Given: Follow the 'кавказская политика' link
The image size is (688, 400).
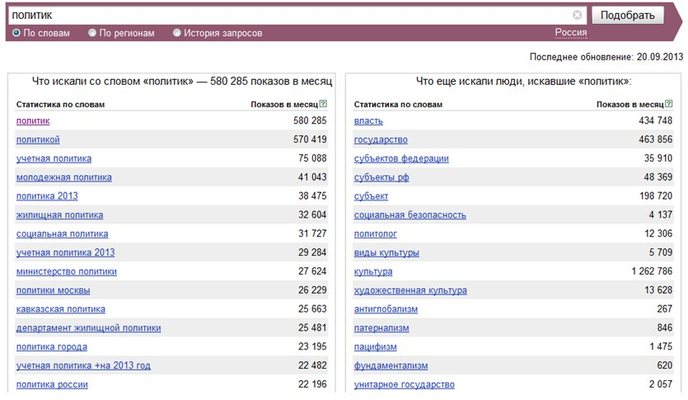Looking at the screenshot, I should [61, 309].
